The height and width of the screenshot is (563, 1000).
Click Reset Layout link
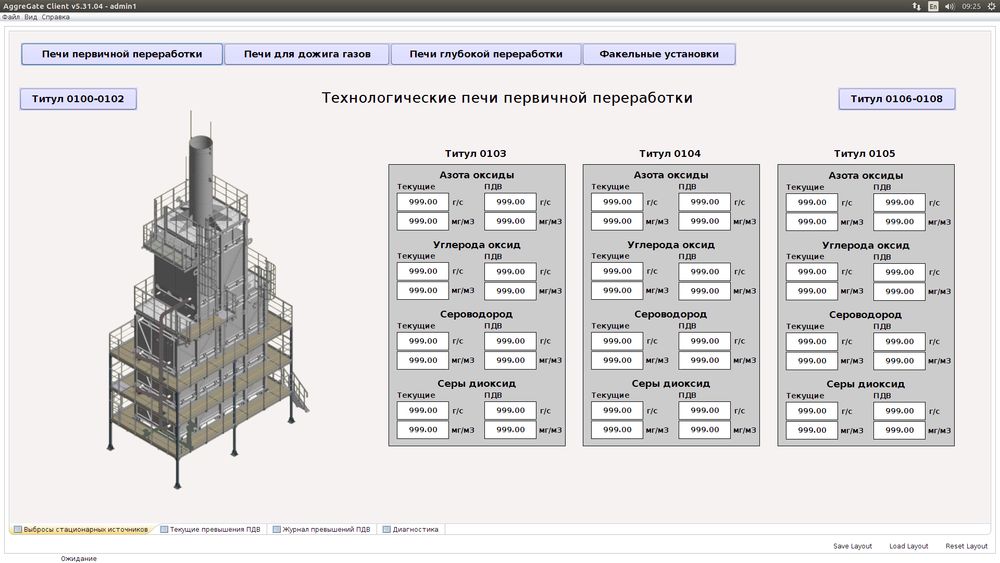(x=966, y=546)
